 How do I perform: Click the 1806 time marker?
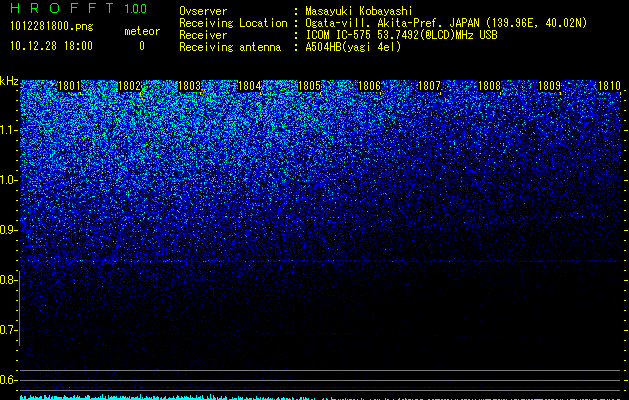[369, 86]
